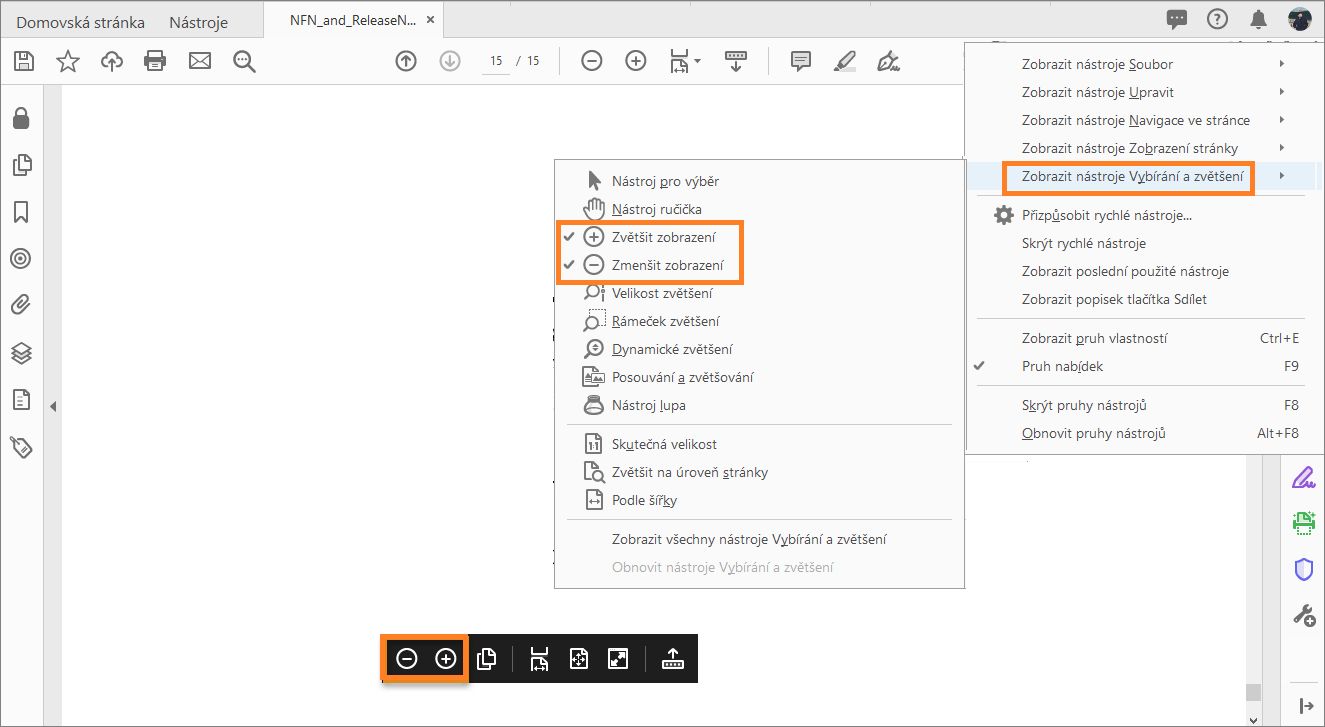The height and width of the screenshot is (727, 1325).
Task: Click the scrolling mode icon in top toolbar
Action: (736, 61)
